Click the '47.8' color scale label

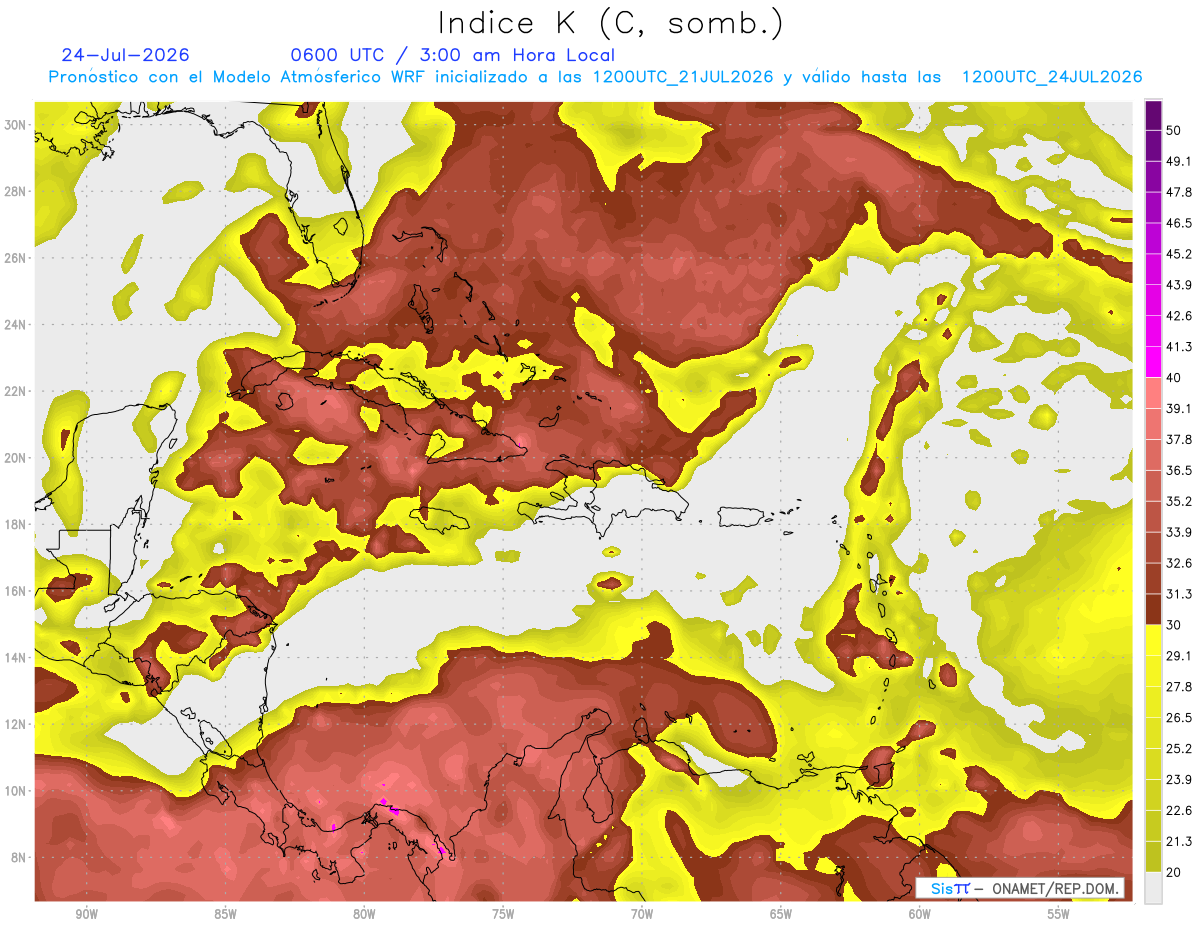(x=1178, y=192)
